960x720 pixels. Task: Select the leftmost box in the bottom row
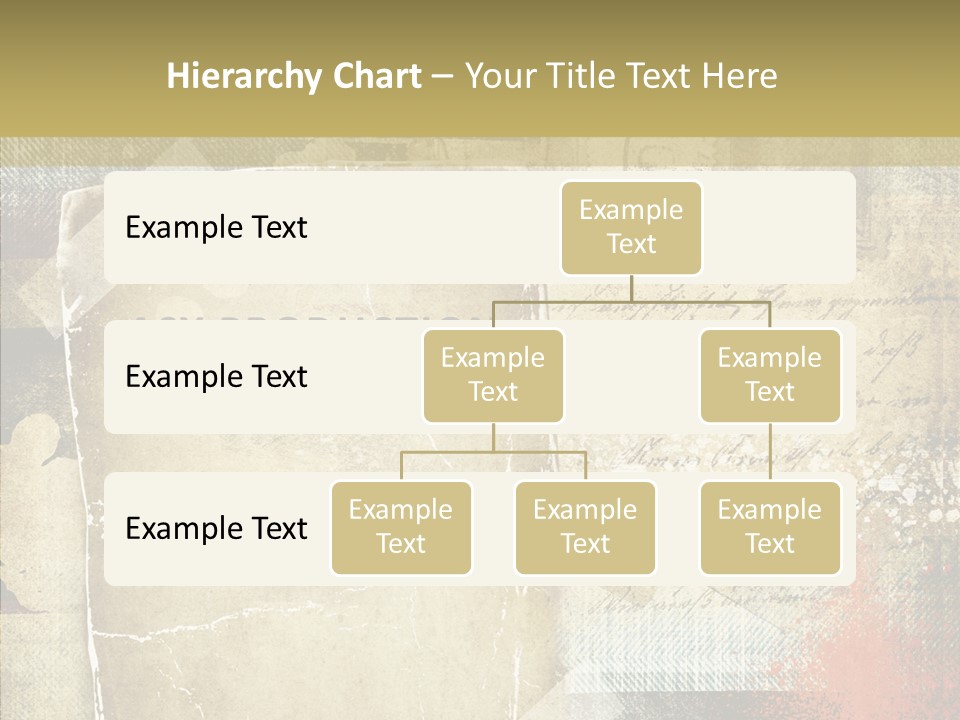(x=401, y=528)
